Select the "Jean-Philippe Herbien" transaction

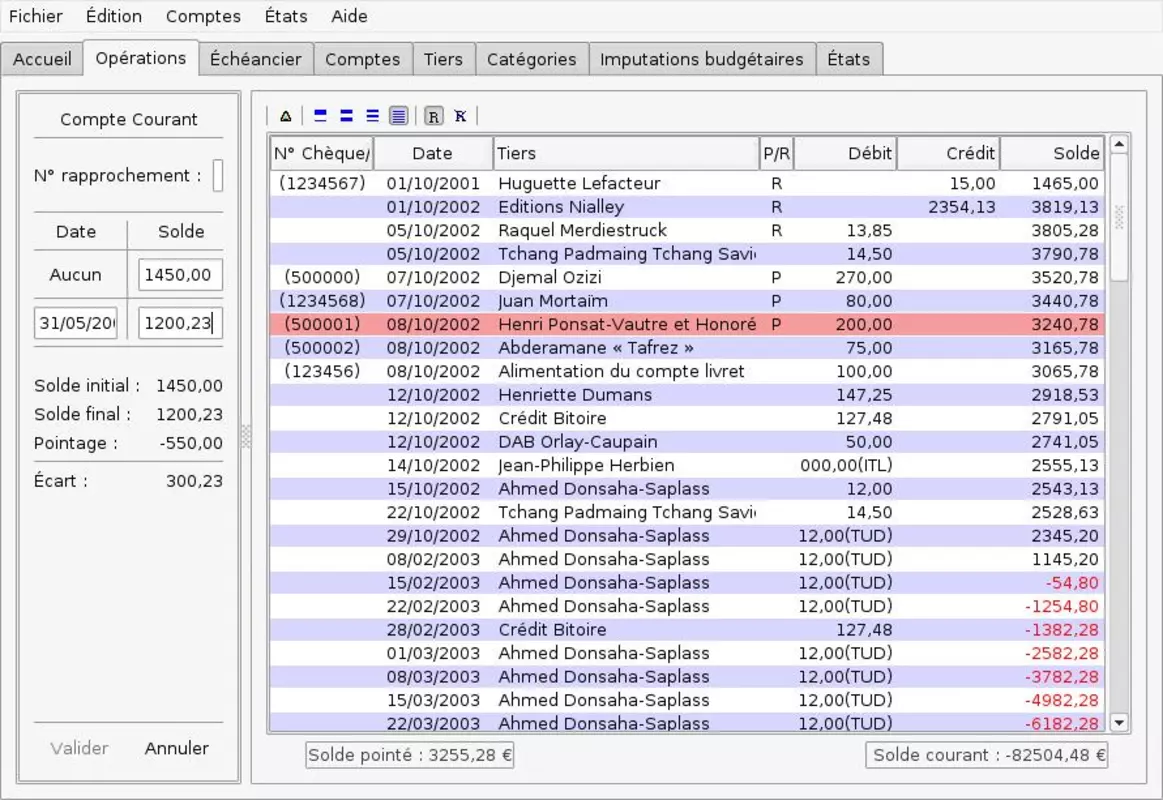pos(687,466)
